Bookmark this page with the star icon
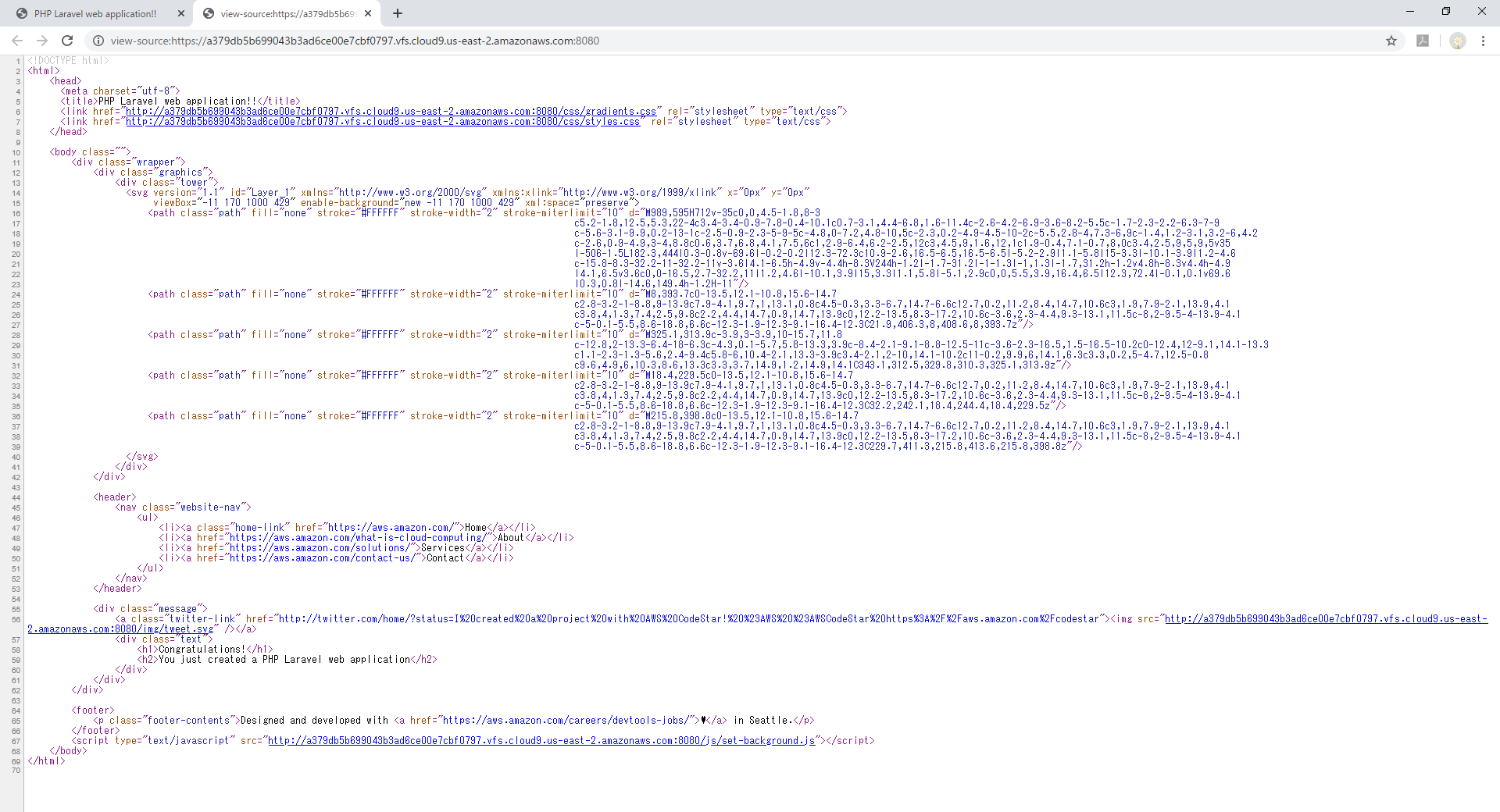Viewport: 1500px width, 812px height. (x=1391, y=41)
